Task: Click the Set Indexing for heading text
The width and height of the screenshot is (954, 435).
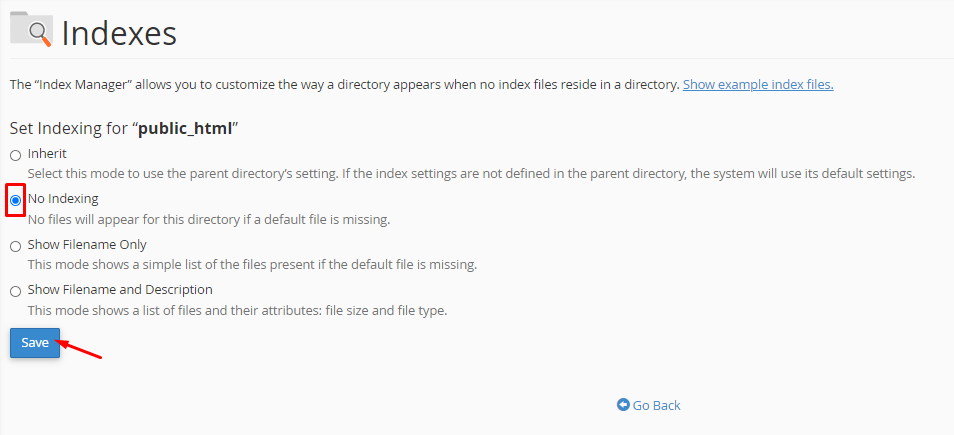Action: tap(69, 128)
